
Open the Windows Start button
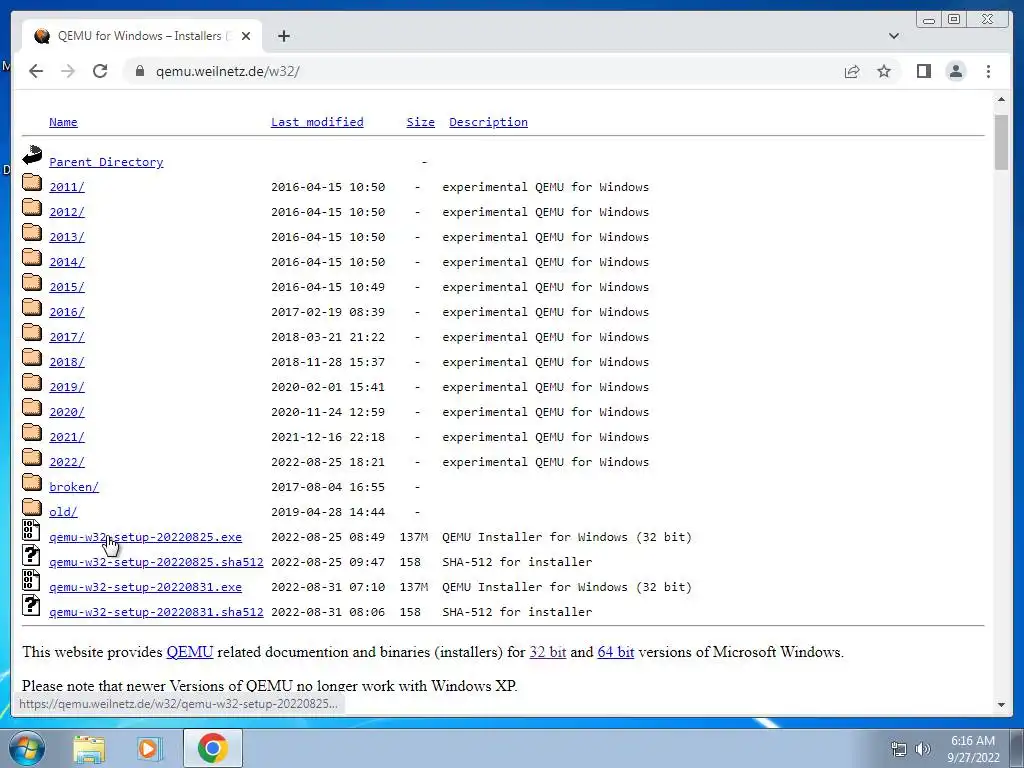26,748
